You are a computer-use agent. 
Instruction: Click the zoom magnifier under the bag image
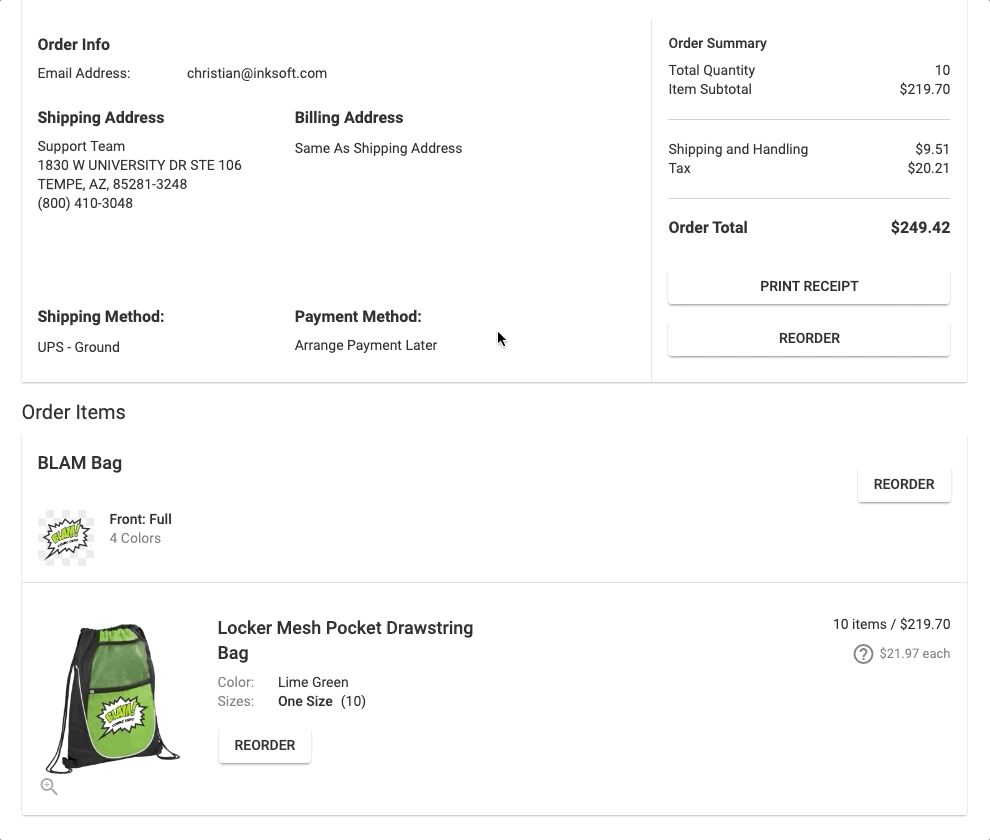pos(49,787)
